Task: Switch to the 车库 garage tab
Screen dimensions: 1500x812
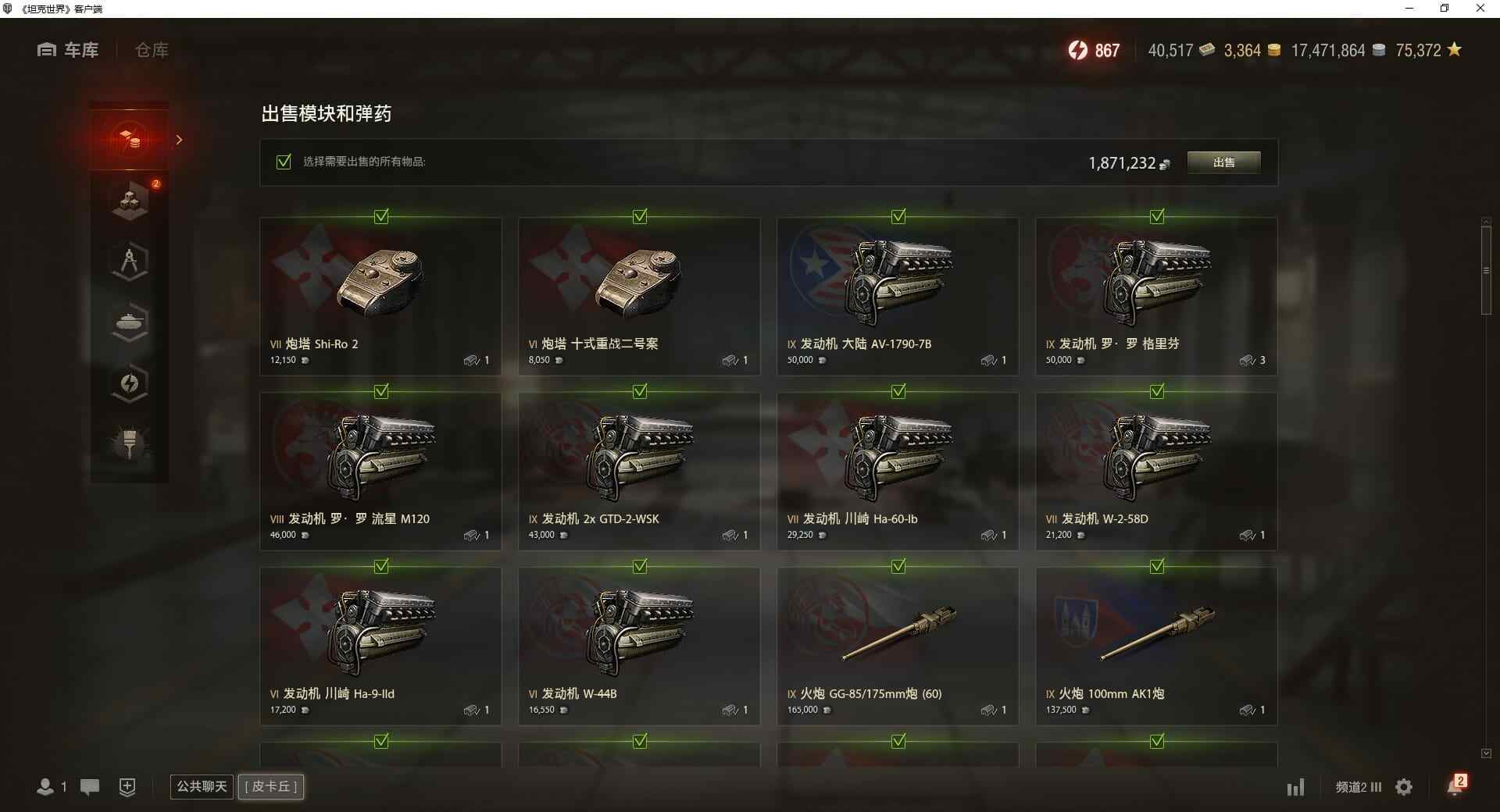Action: pyautogui.click(x=68, y=50)
